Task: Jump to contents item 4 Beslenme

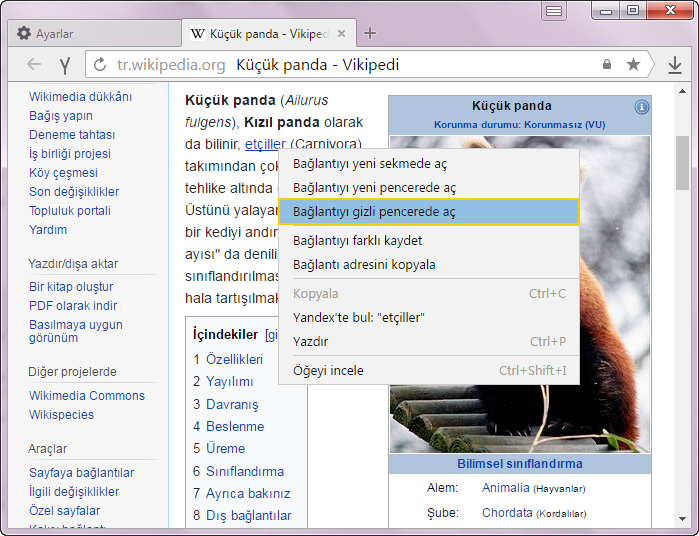Action: tap(235, 427)
